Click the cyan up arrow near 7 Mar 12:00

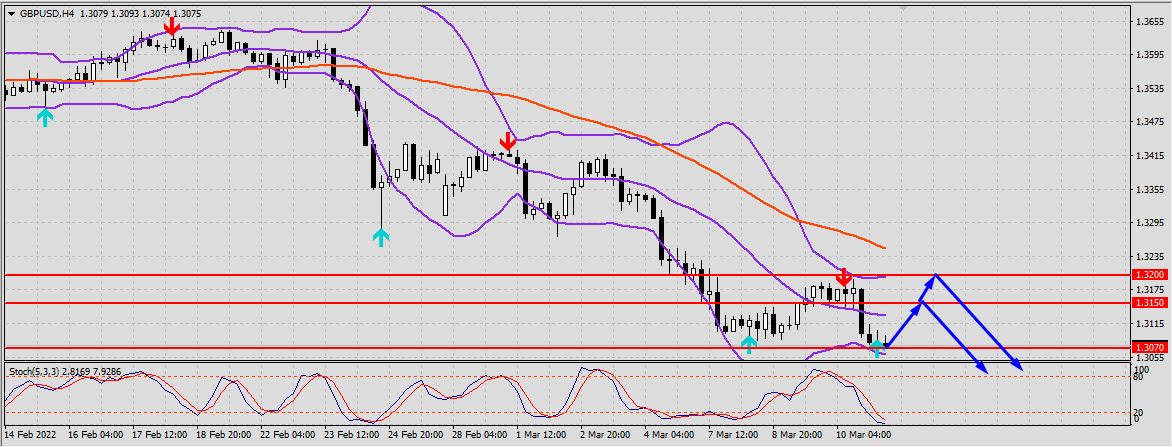pyautogui.click(x=749, y=345)
